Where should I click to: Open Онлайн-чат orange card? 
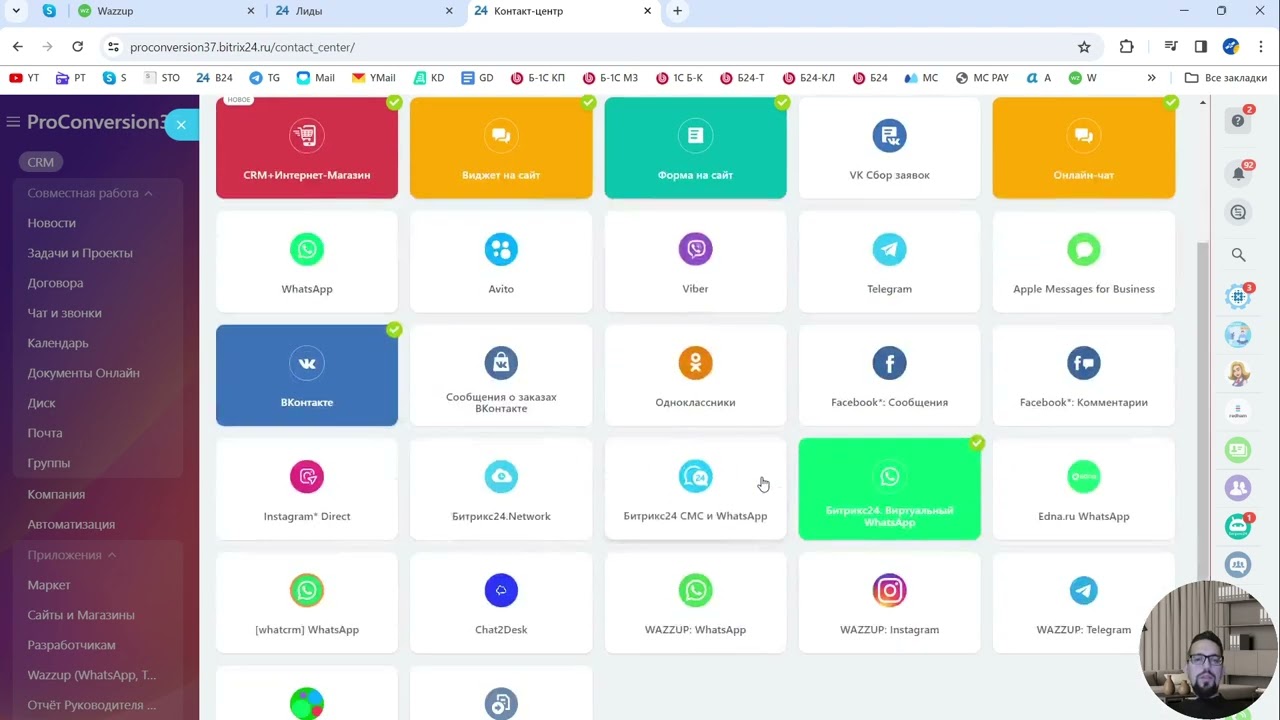pyautogui.click(x=1084, y=148)
